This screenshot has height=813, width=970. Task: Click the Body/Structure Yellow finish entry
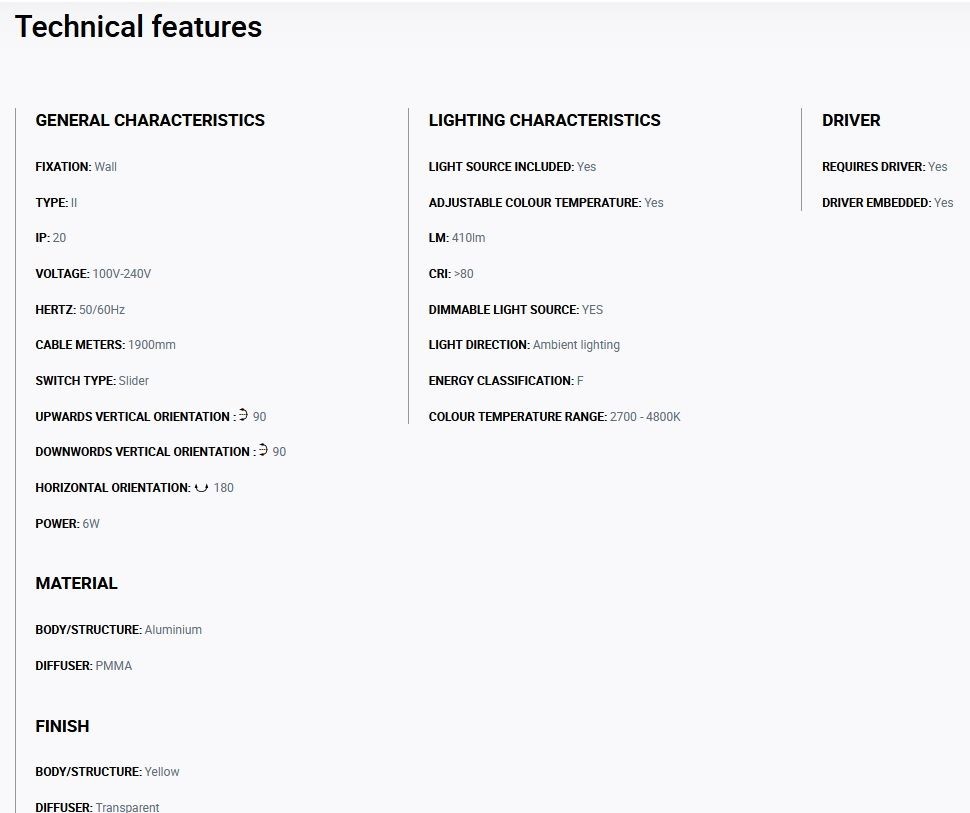coord(107,772)
